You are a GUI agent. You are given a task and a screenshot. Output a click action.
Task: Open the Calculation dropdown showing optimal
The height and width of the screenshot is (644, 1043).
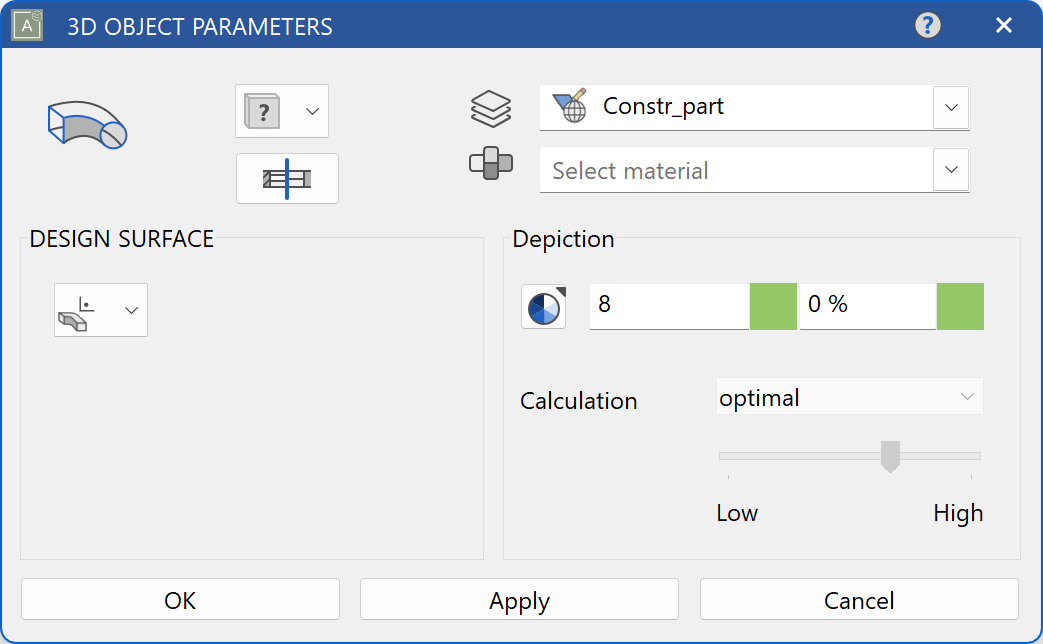tap(849, 397)
